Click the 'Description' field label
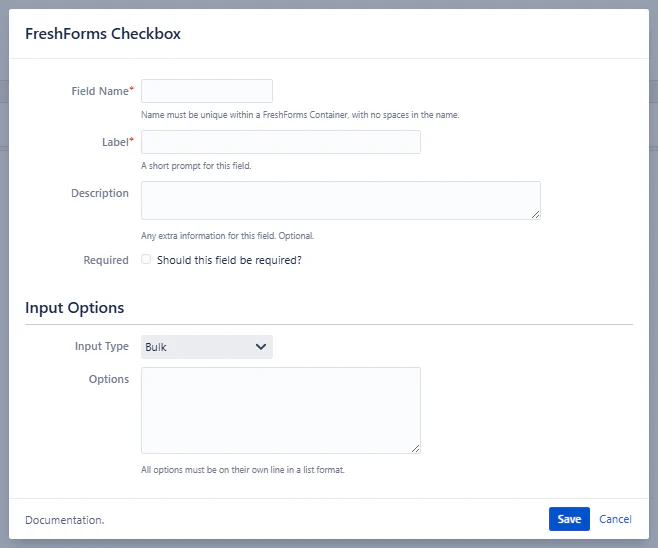Screen dimensions: 658x548 (99, 193)
